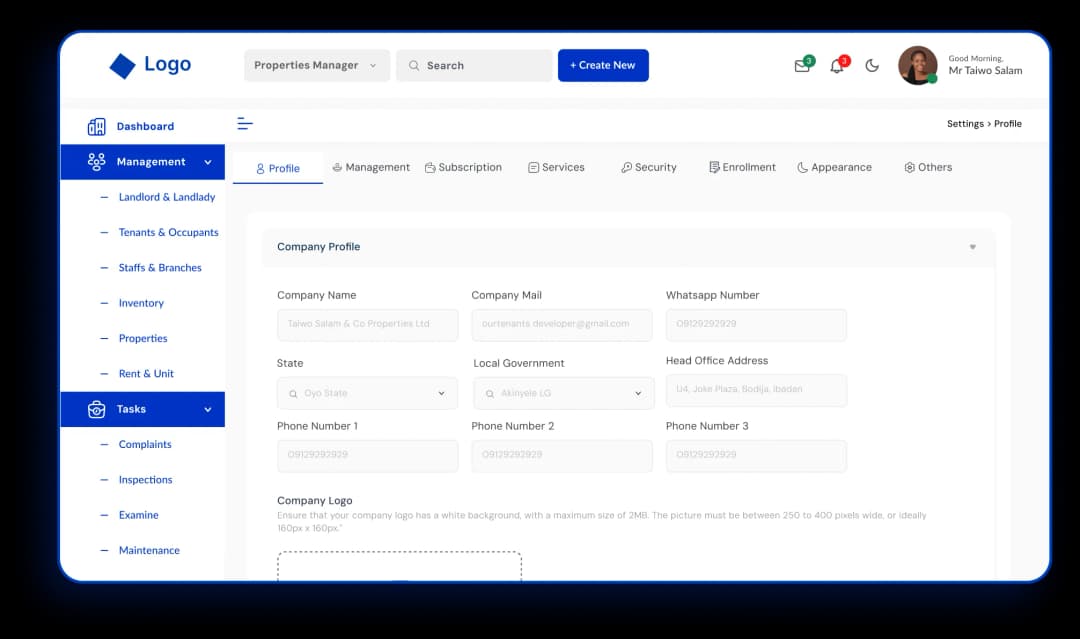The width and height of the screenshot is (1080, 639).
Task: Select the Appearance tab
Action: 834,168
